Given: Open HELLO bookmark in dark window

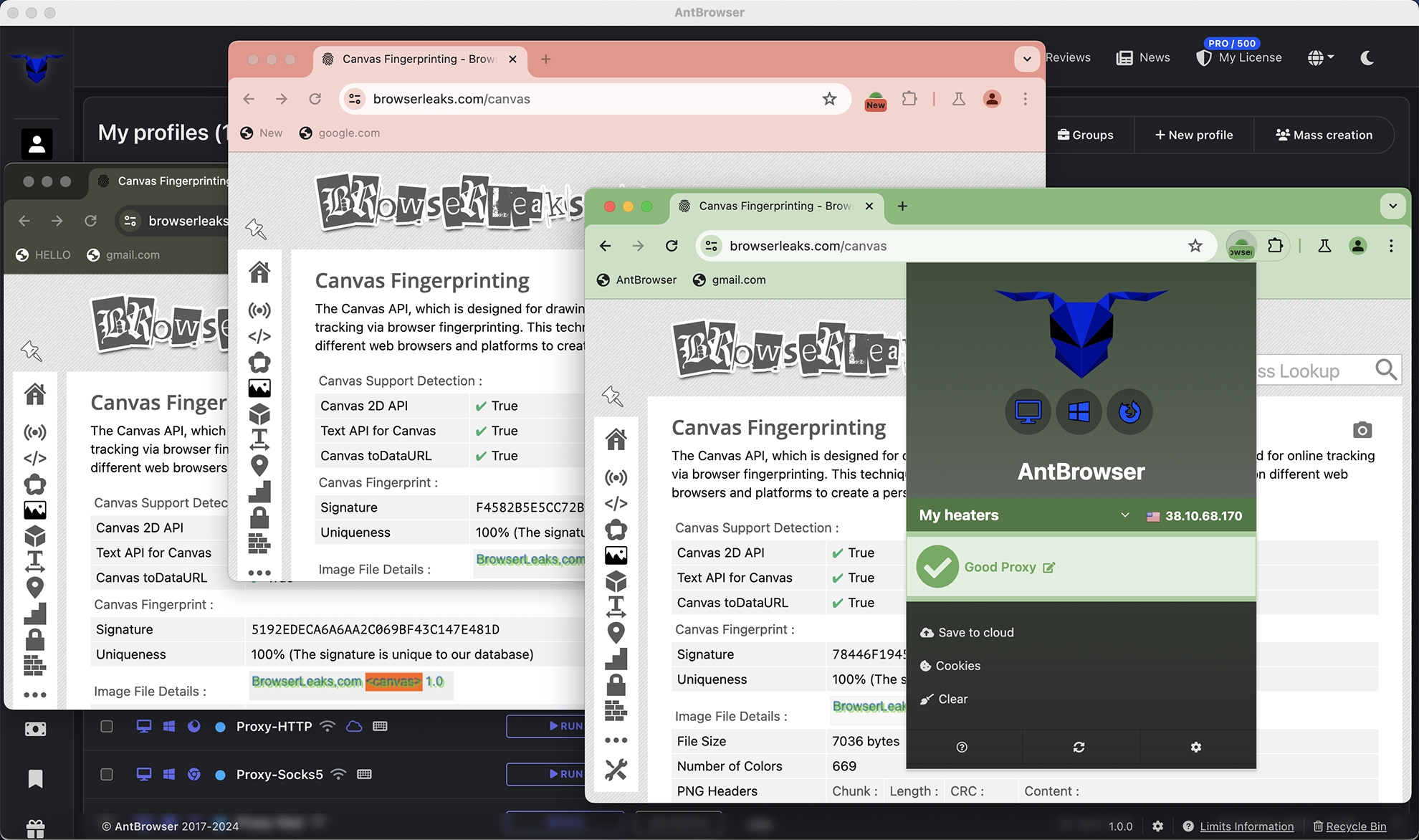Looking at the screenshot, I should coord(43,254).
